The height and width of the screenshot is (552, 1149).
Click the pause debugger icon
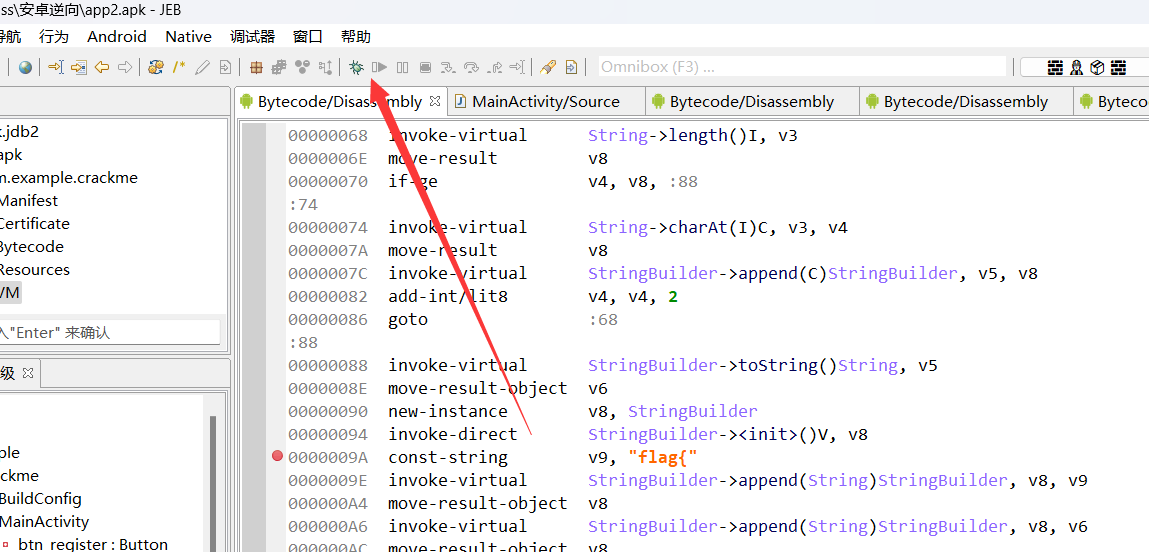pyautogui.click(x=402, y=67)
